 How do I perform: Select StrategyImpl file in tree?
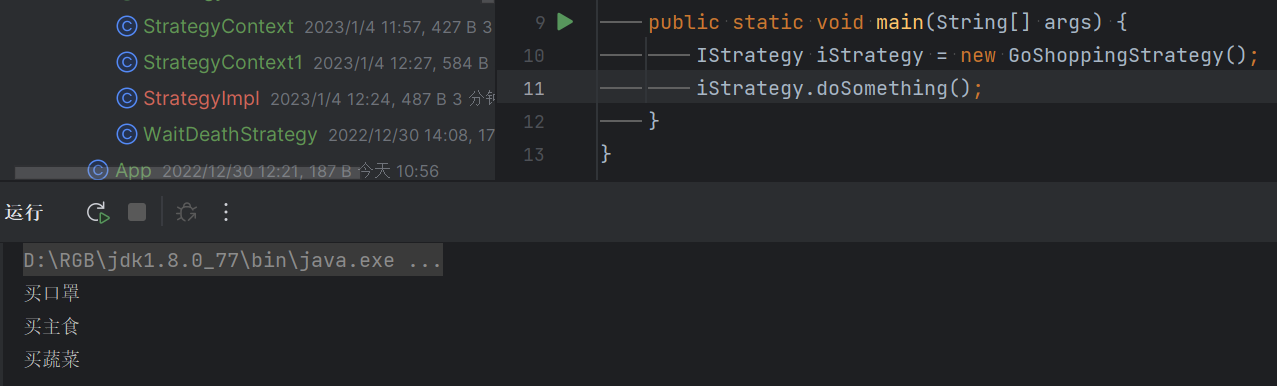[x=201, y=98]
